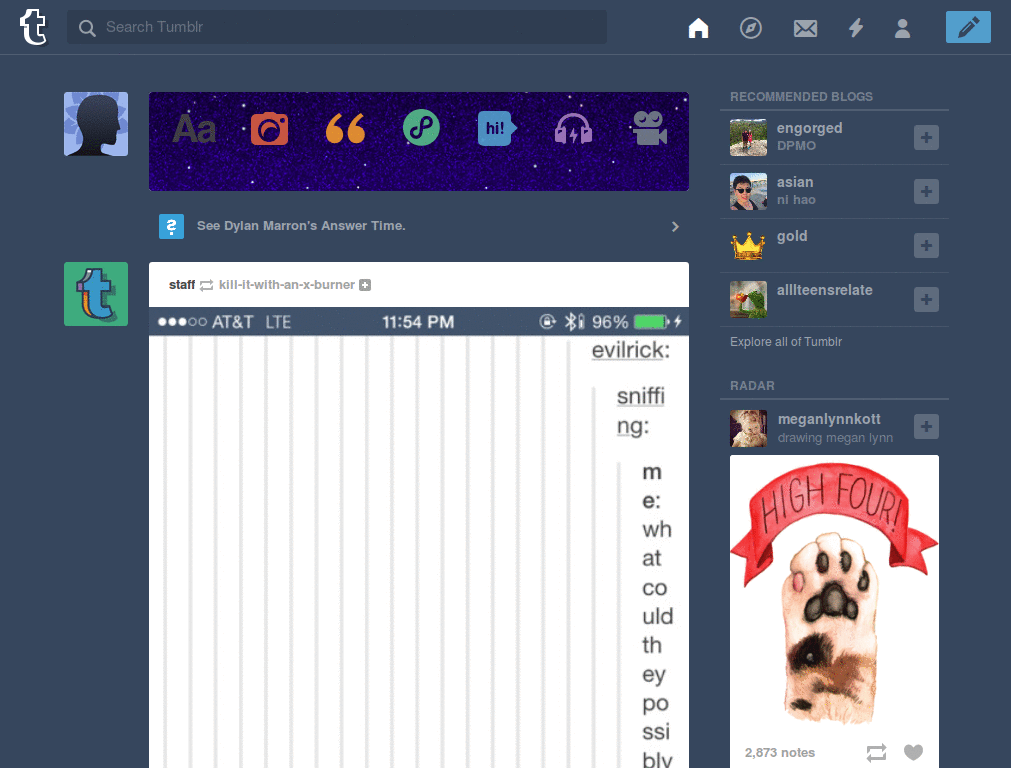Open See Dylan Marron's Answer Time

click(301, 226)
